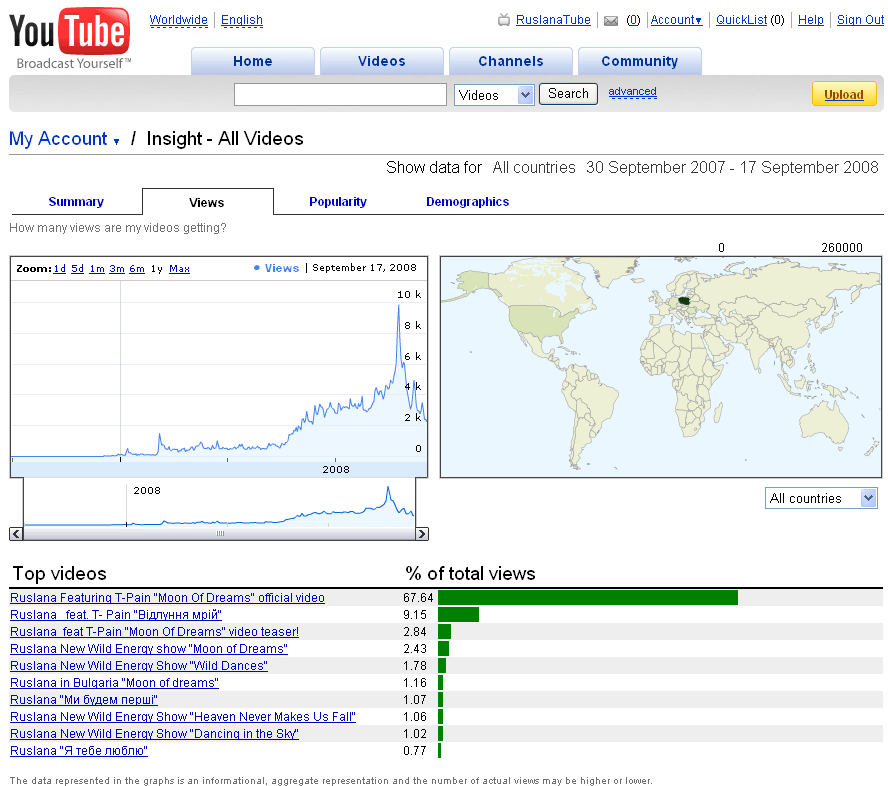Open the Help link
The image size is (888, 786).
click(810, 20)
